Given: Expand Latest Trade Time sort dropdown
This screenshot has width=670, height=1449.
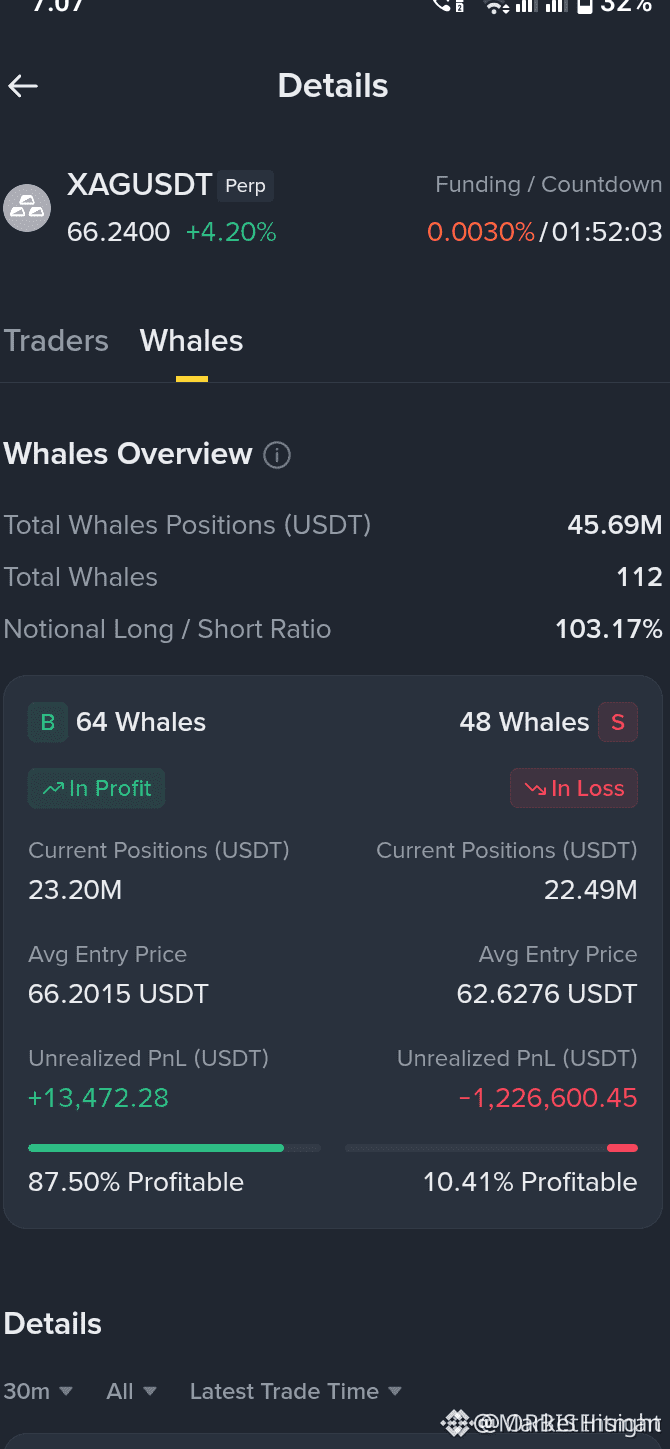Looking at the screenshot, I should [x=296, y=1391].
